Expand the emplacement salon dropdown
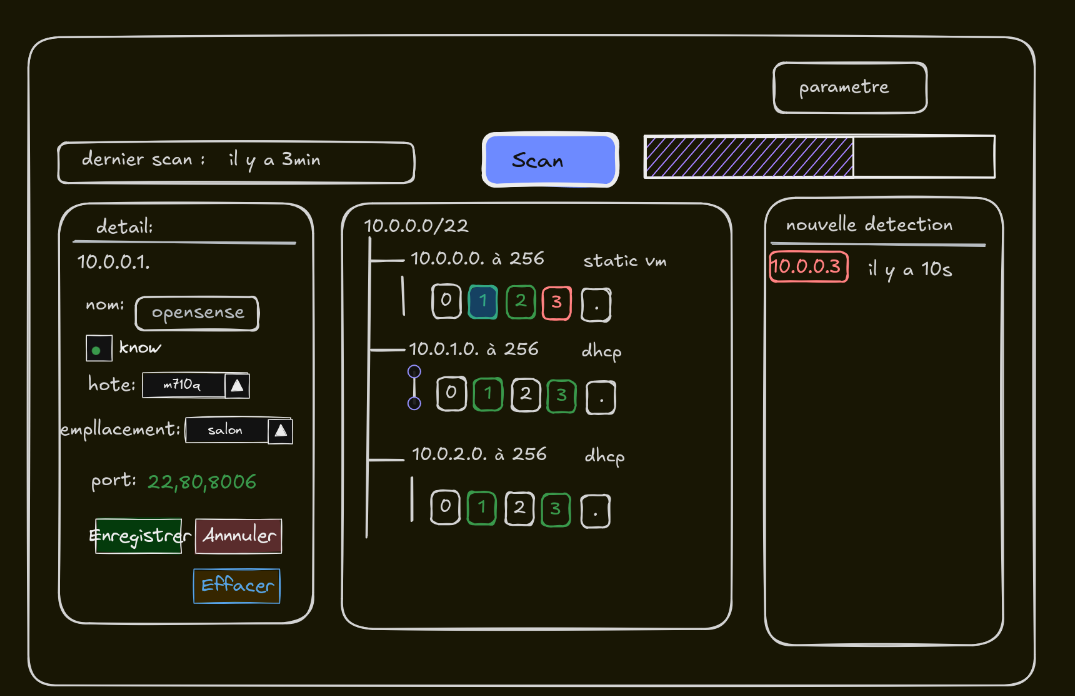This screenshot has height=696, width=1075. coord(281,431)
